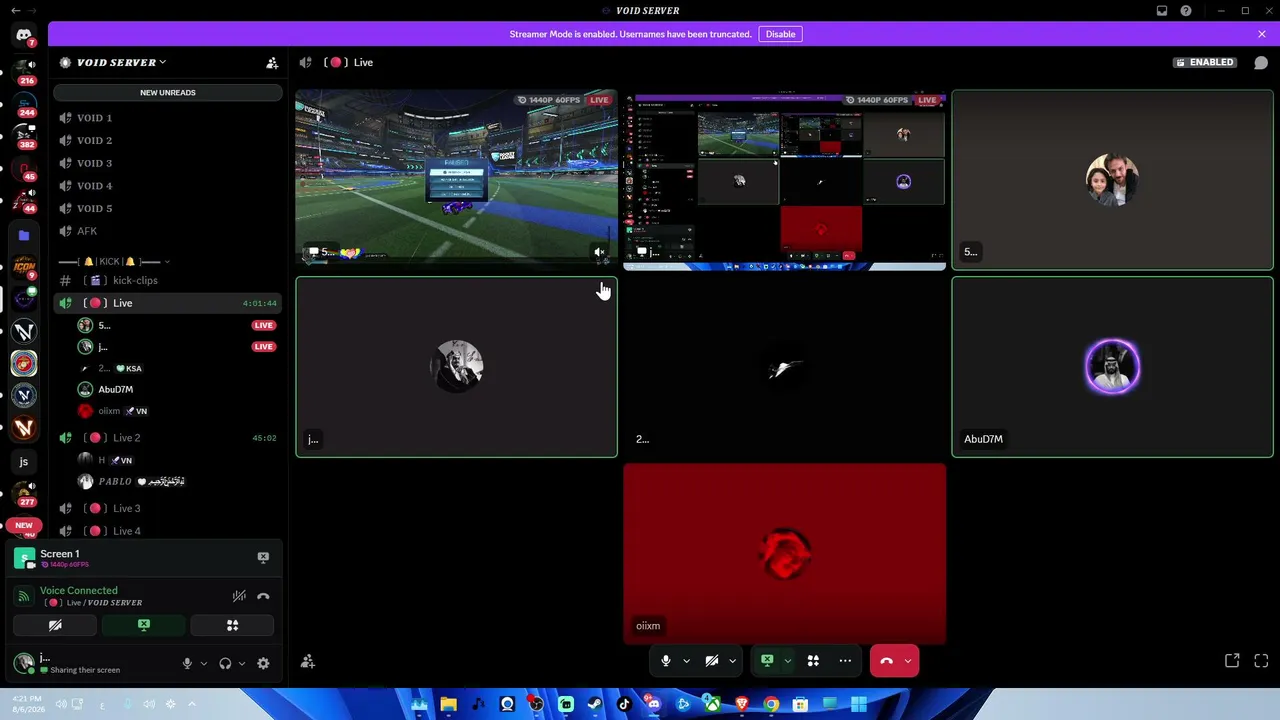Unmute the Rocket League stream audio

pyautogui.click(x=599, y=253)
